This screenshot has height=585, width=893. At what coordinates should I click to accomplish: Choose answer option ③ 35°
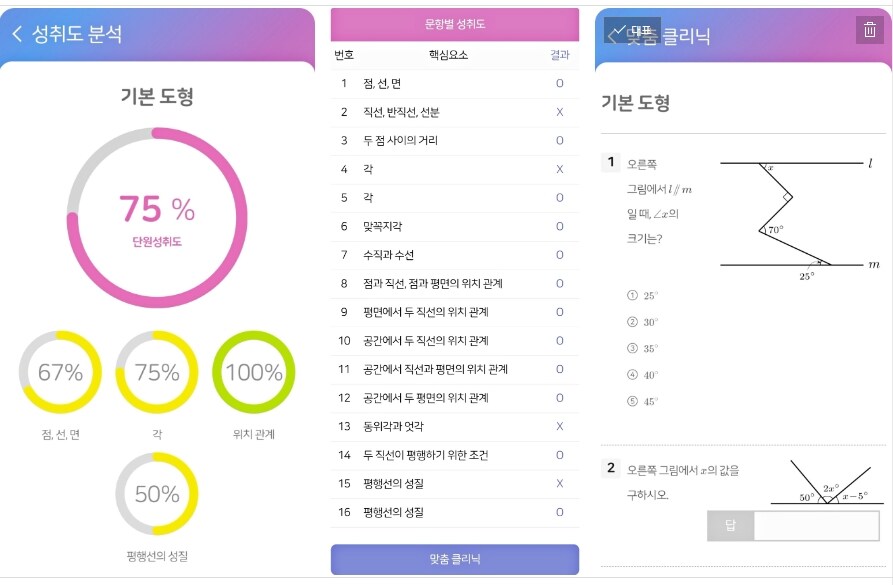pos(642,348)
